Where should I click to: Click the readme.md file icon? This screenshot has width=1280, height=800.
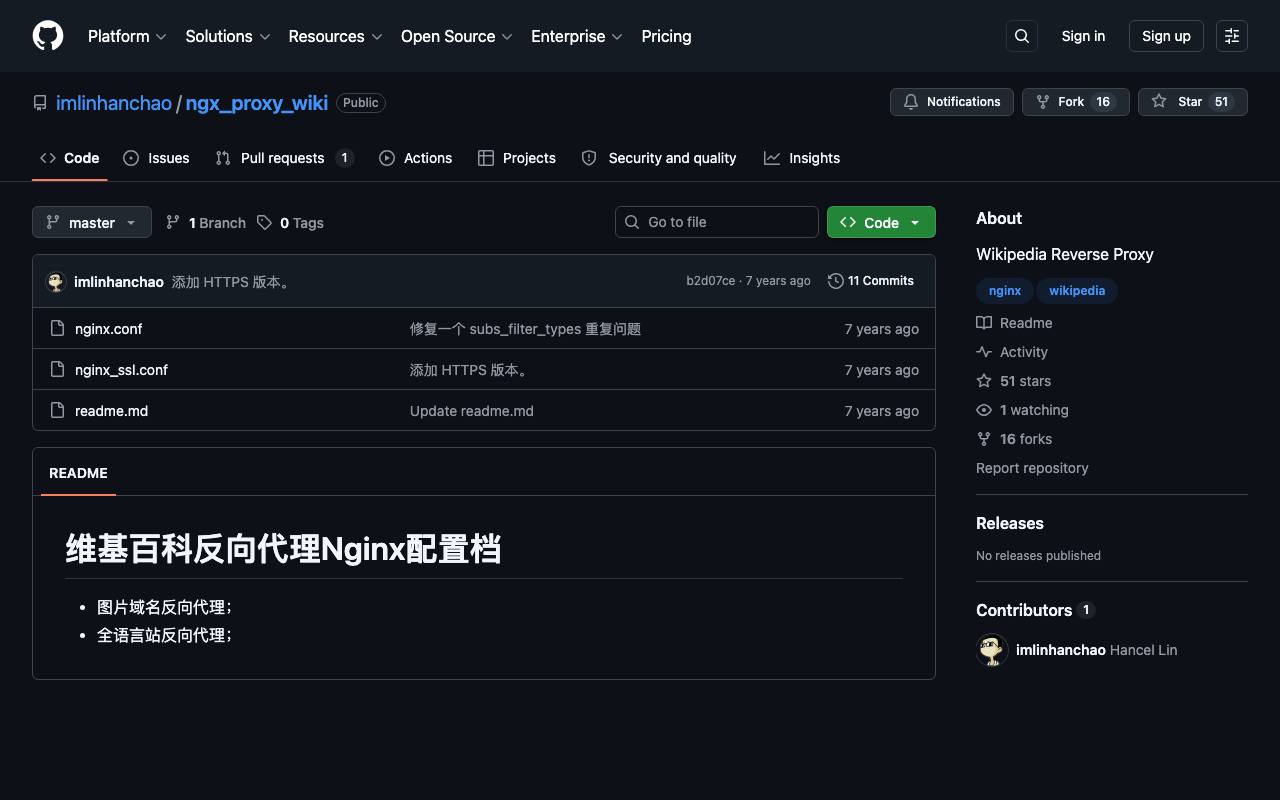pyautogui.click(x=58, y=410)
